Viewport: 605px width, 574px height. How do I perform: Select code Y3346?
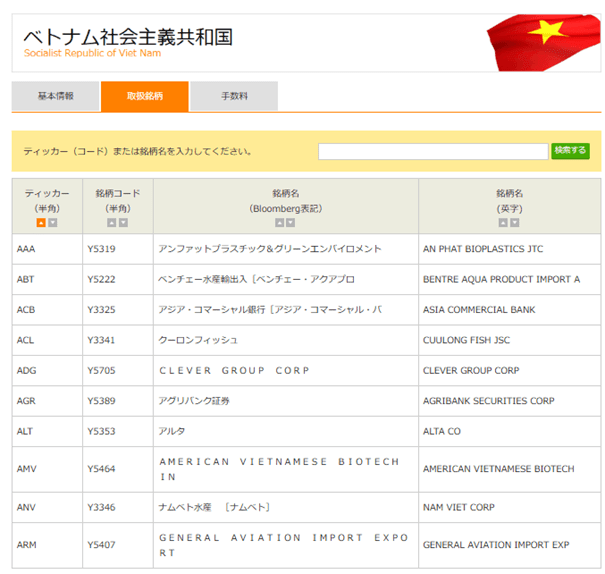click(x=101, y=507)
